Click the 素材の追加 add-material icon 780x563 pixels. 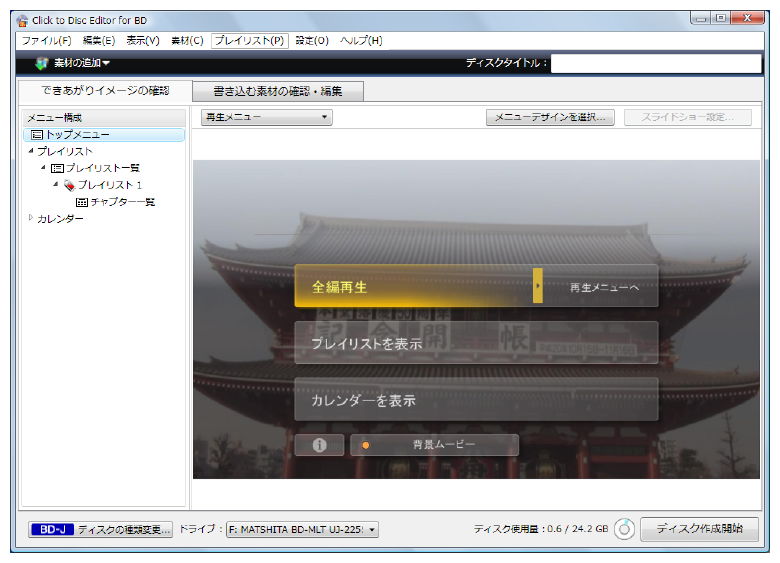[x=41, y=64]
